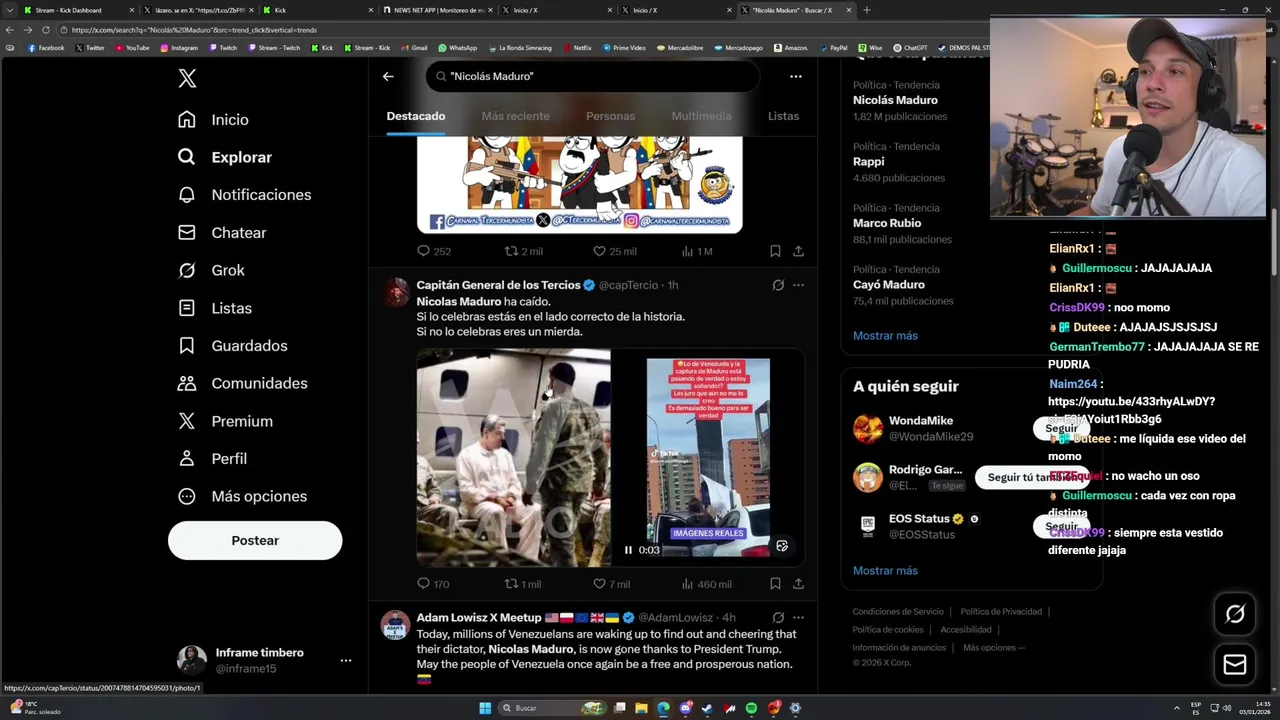Viewport: 1280px width, 720px height.
Task: Switch to the Multimedia tab
Action: [701, 116]
